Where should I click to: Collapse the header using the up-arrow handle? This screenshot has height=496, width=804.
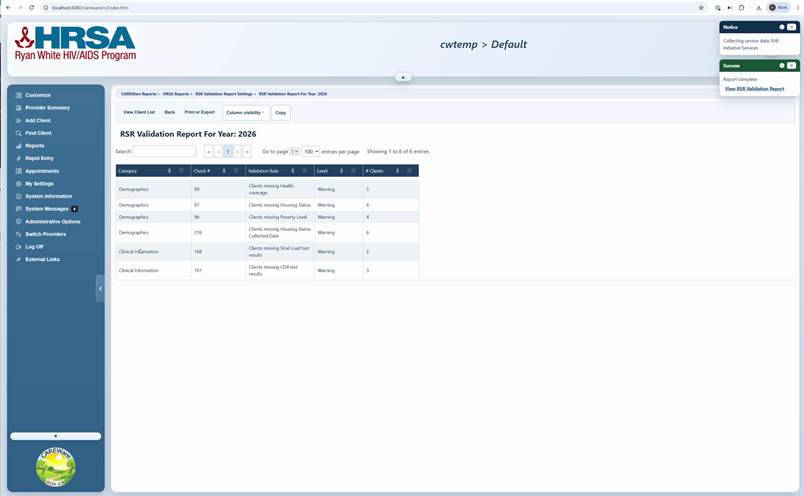click(403, 77)
